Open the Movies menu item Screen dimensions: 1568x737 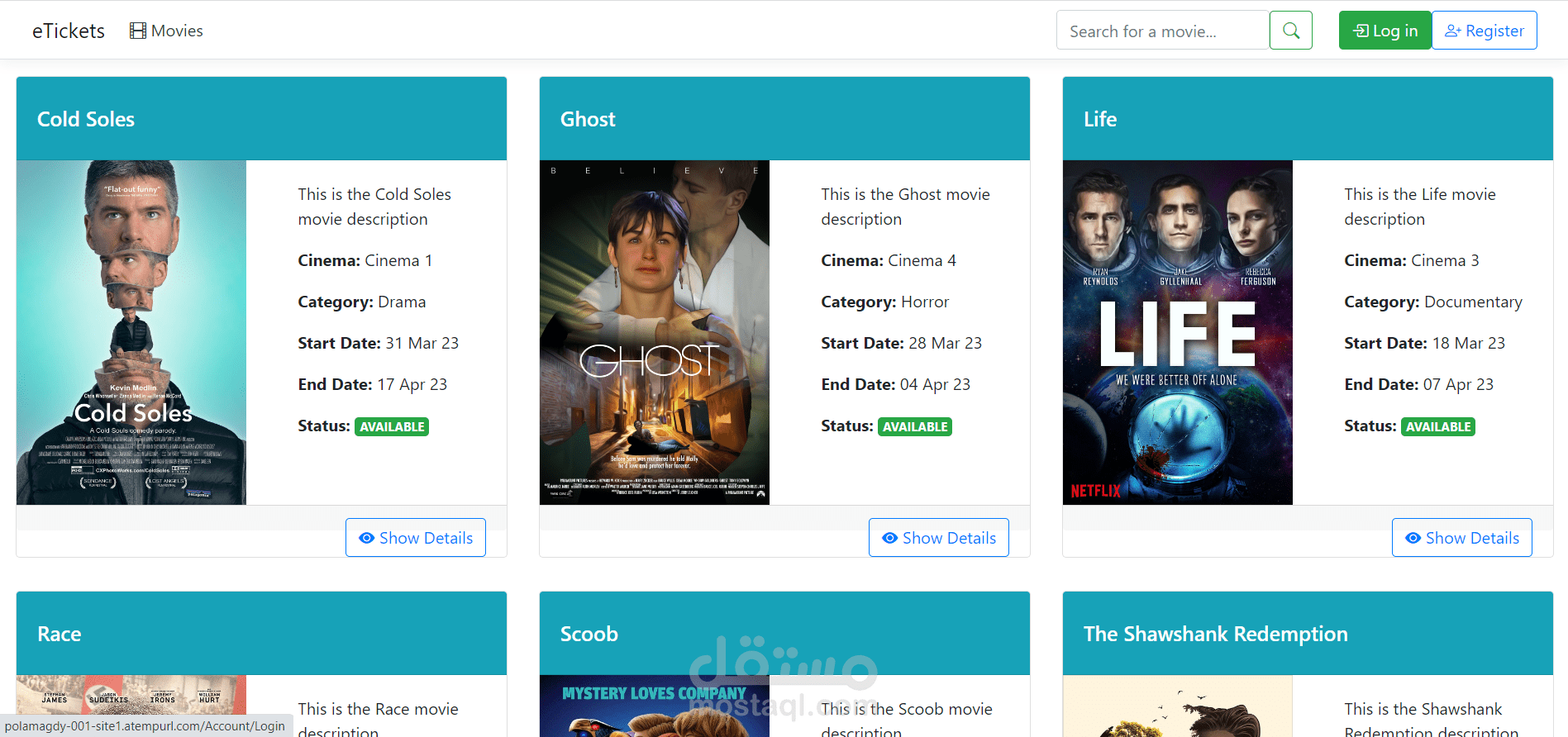(166, 31)
